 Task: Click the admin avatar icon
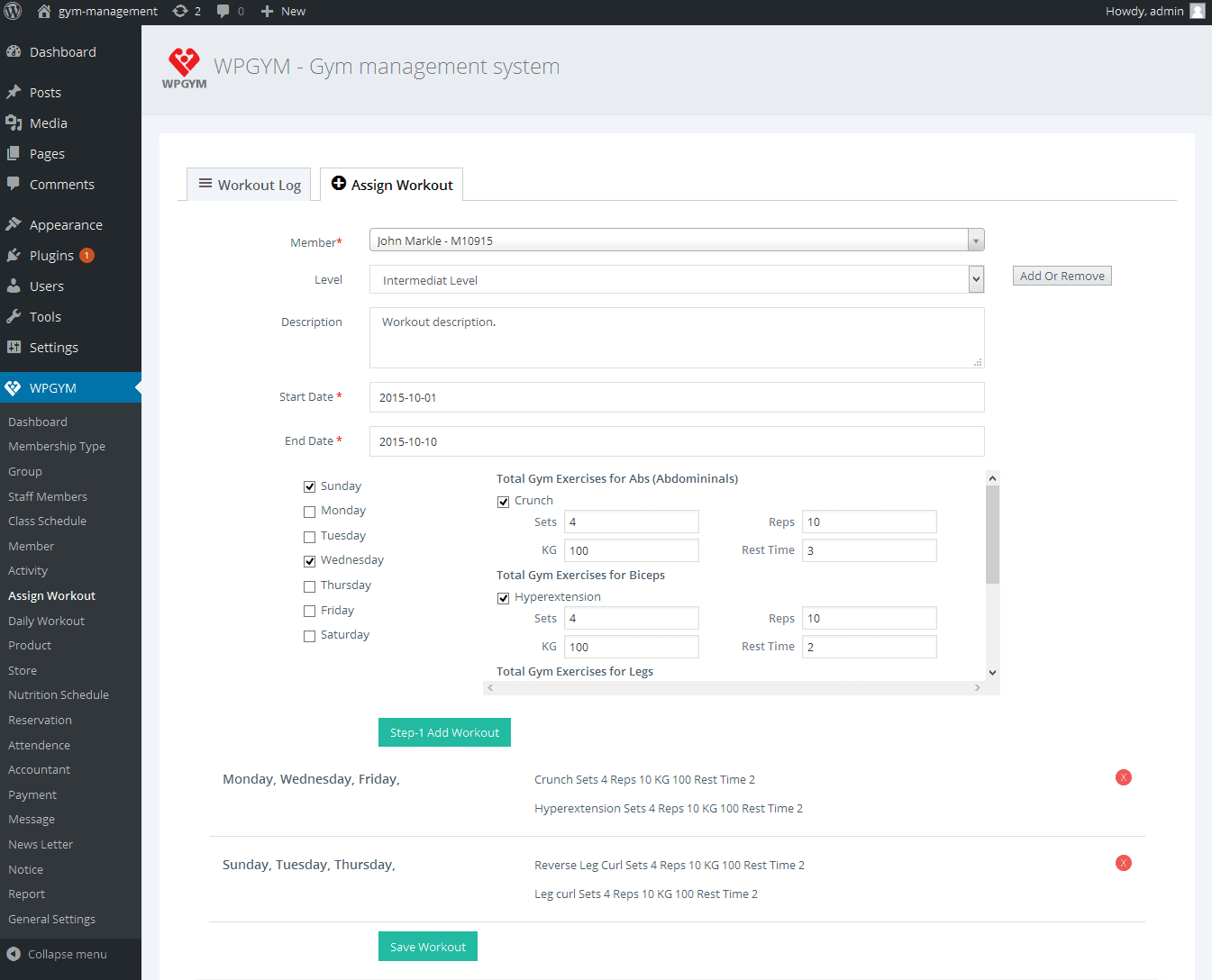click(1198, 11)
